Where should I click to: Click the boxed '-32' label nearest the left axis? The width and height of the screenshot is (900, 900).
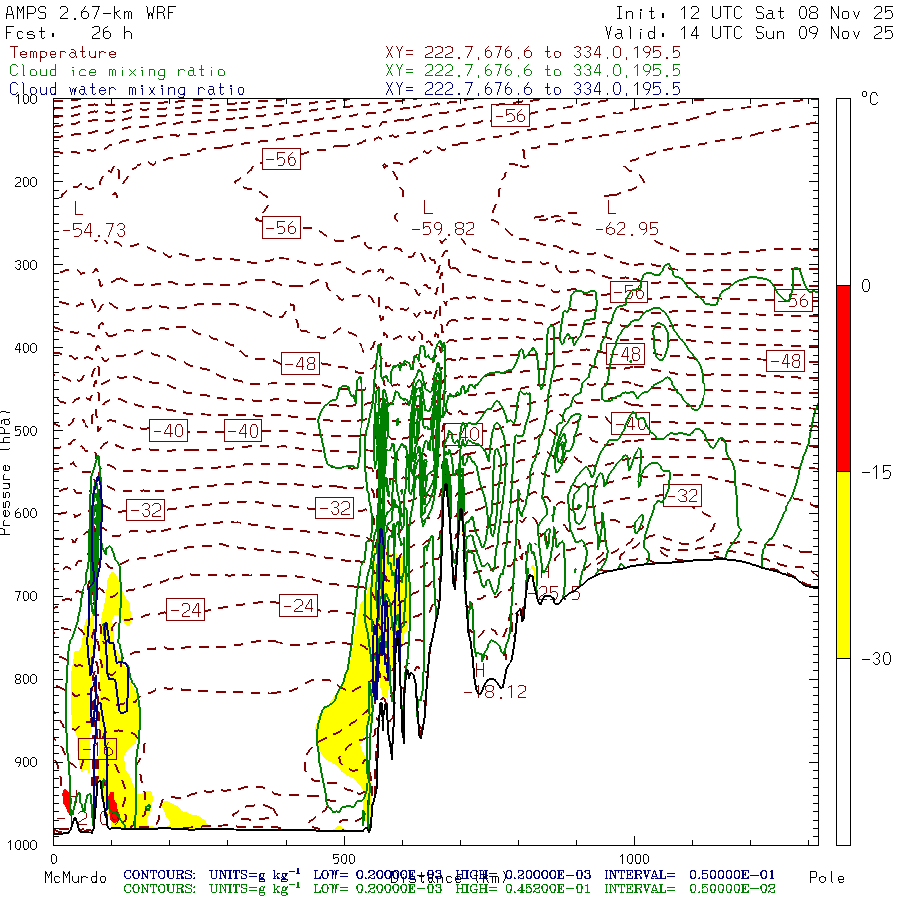145,510
